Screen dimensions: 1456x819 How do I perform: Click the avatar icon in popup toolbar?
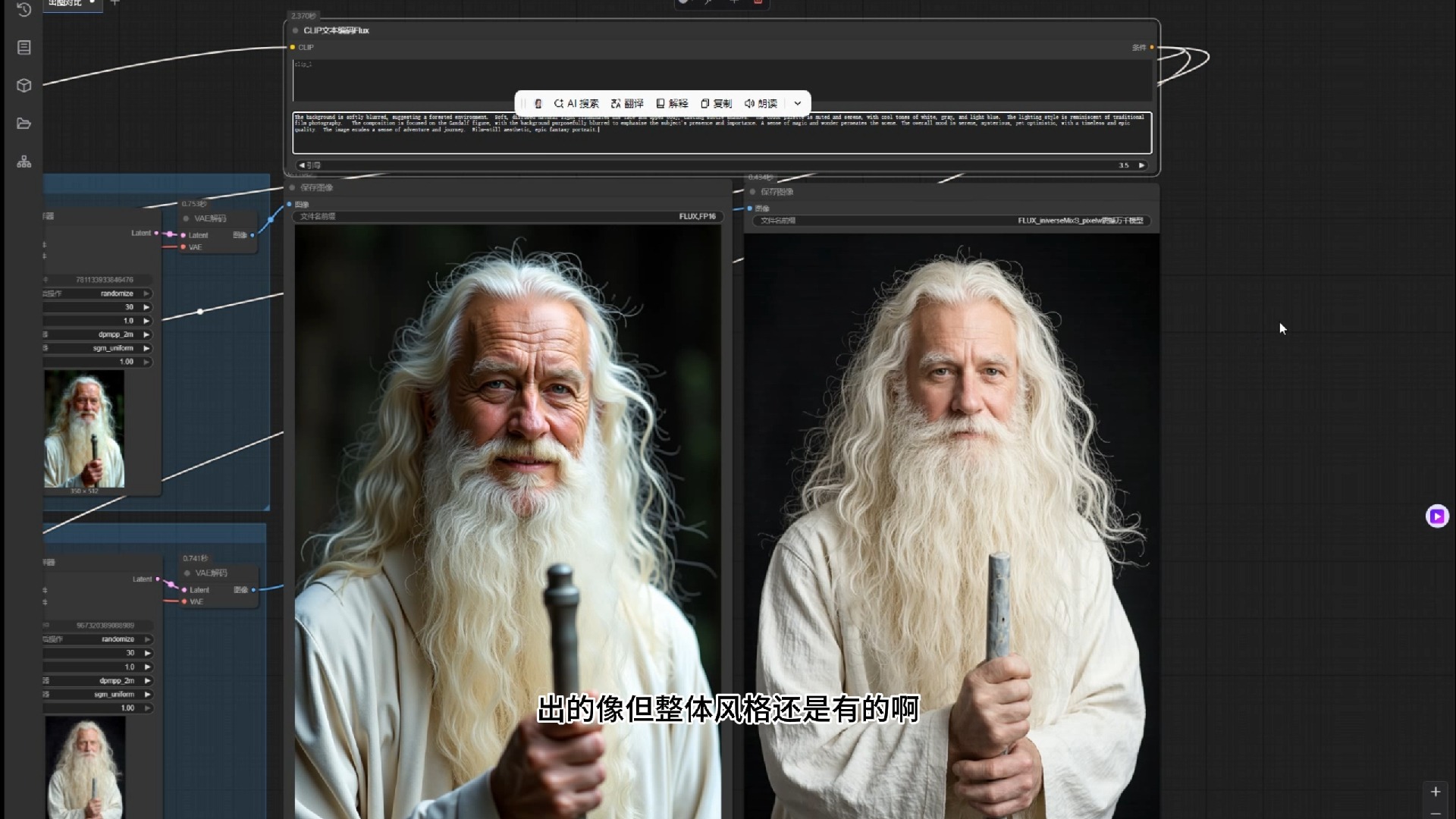point(538,103)
